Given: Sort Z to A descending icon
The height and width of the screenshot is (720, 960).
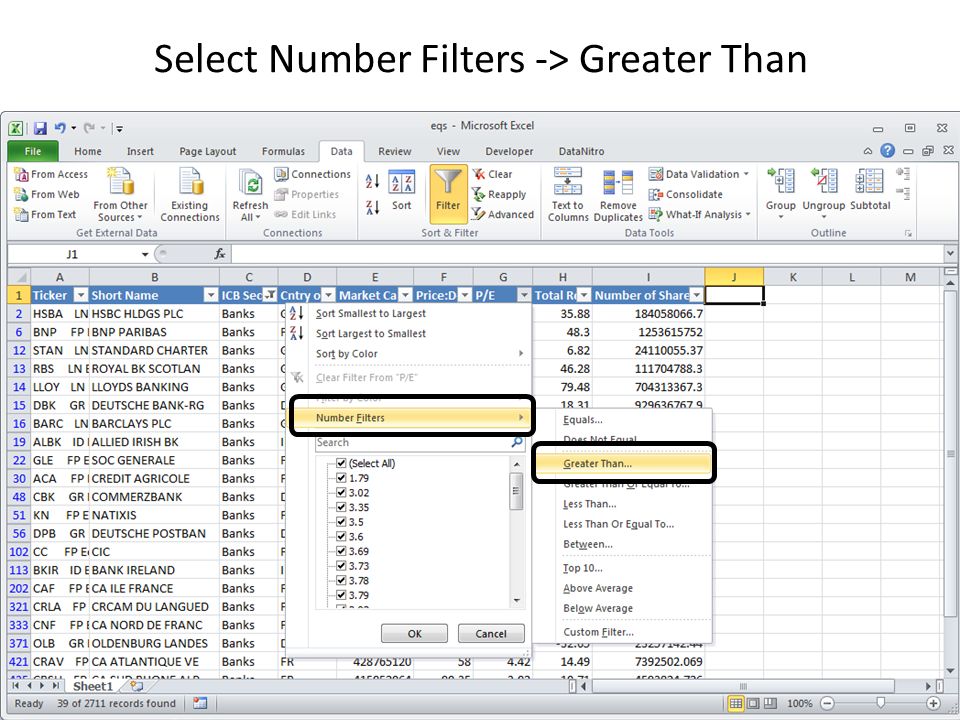Looking at the screenshot, I should click(372, 208).
